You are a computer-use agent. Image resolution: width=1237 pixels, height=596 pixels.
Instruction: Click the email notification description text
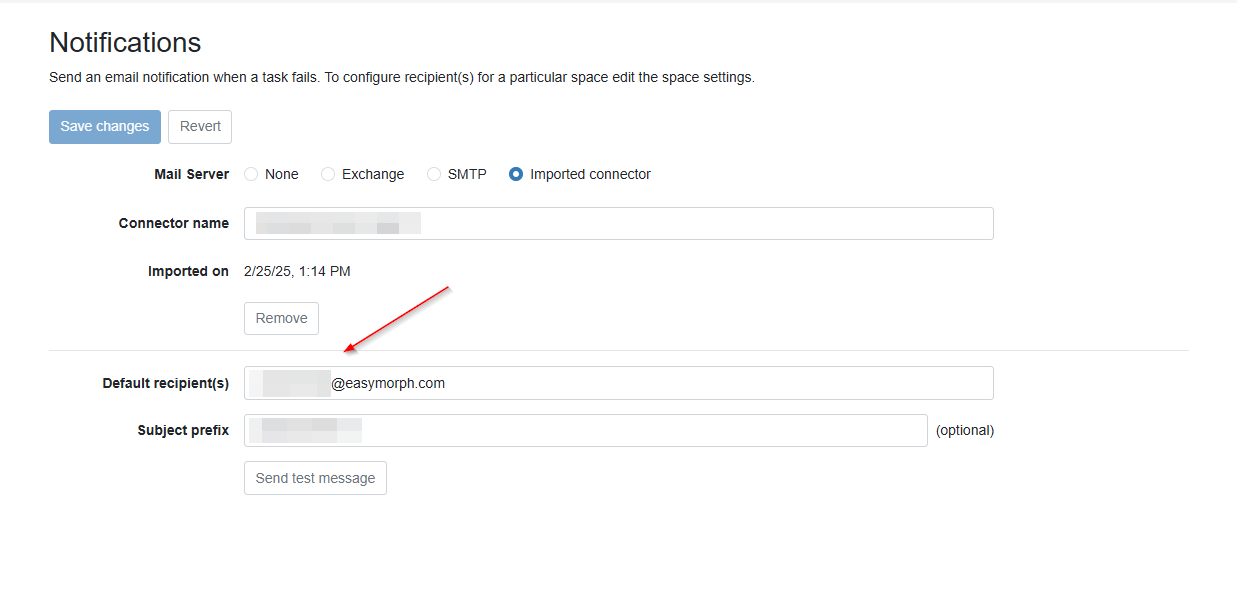401,77
